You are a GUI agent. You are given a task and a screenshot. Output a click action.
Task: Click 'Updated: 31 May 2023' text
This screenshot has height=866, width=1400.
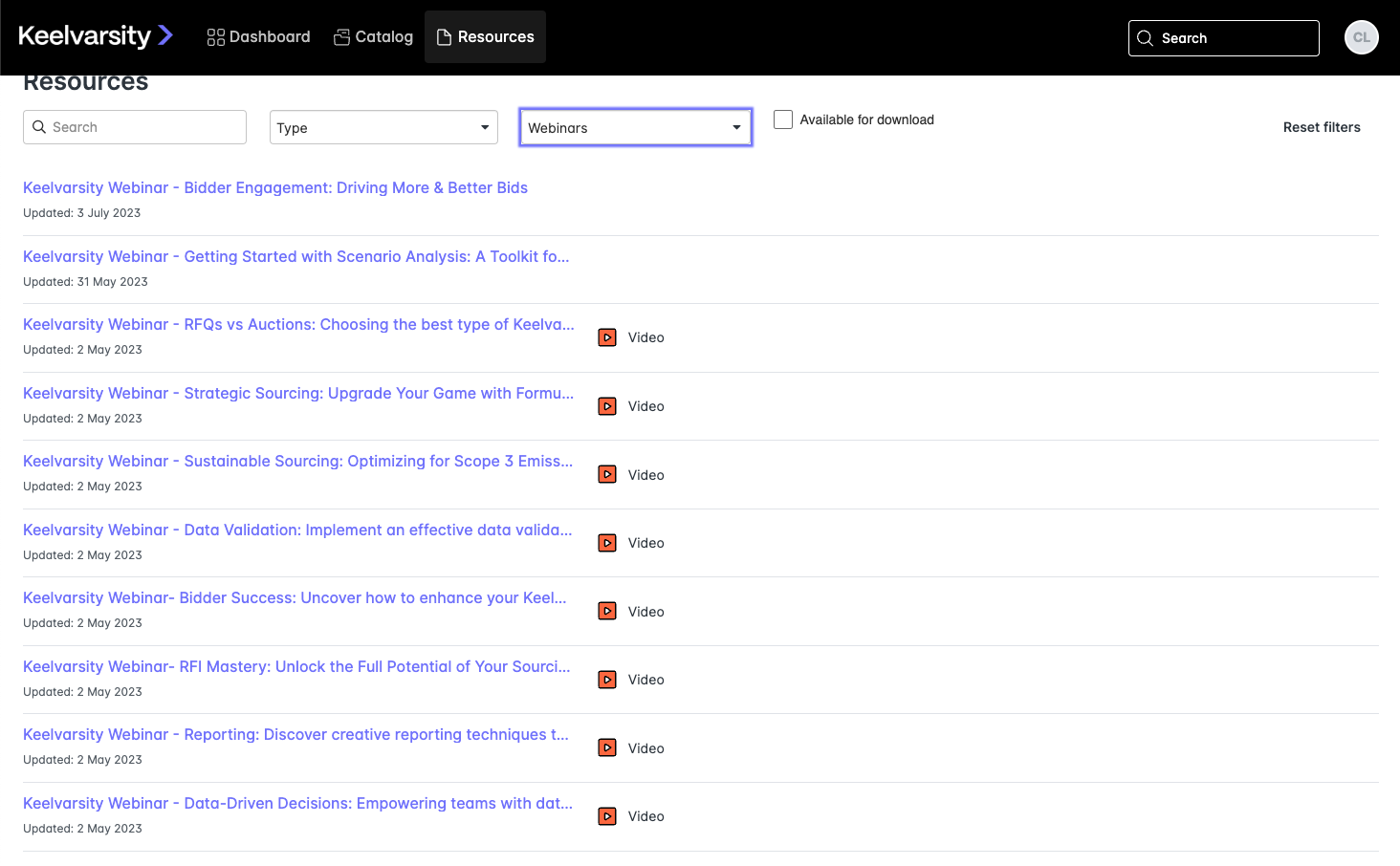[x=85, y=282]
